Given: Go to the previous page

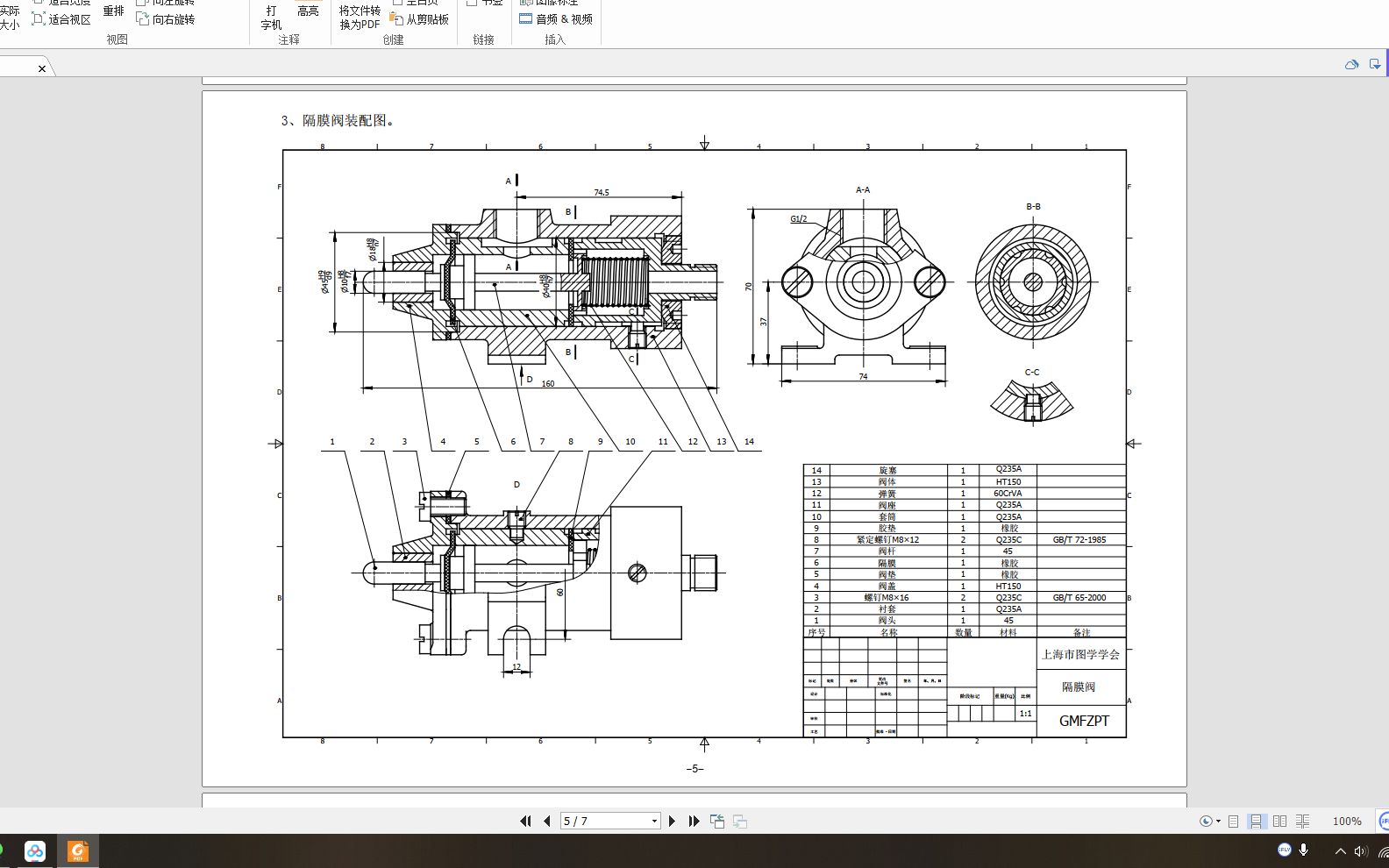Looking at the screenshot, I should point(547,821).
